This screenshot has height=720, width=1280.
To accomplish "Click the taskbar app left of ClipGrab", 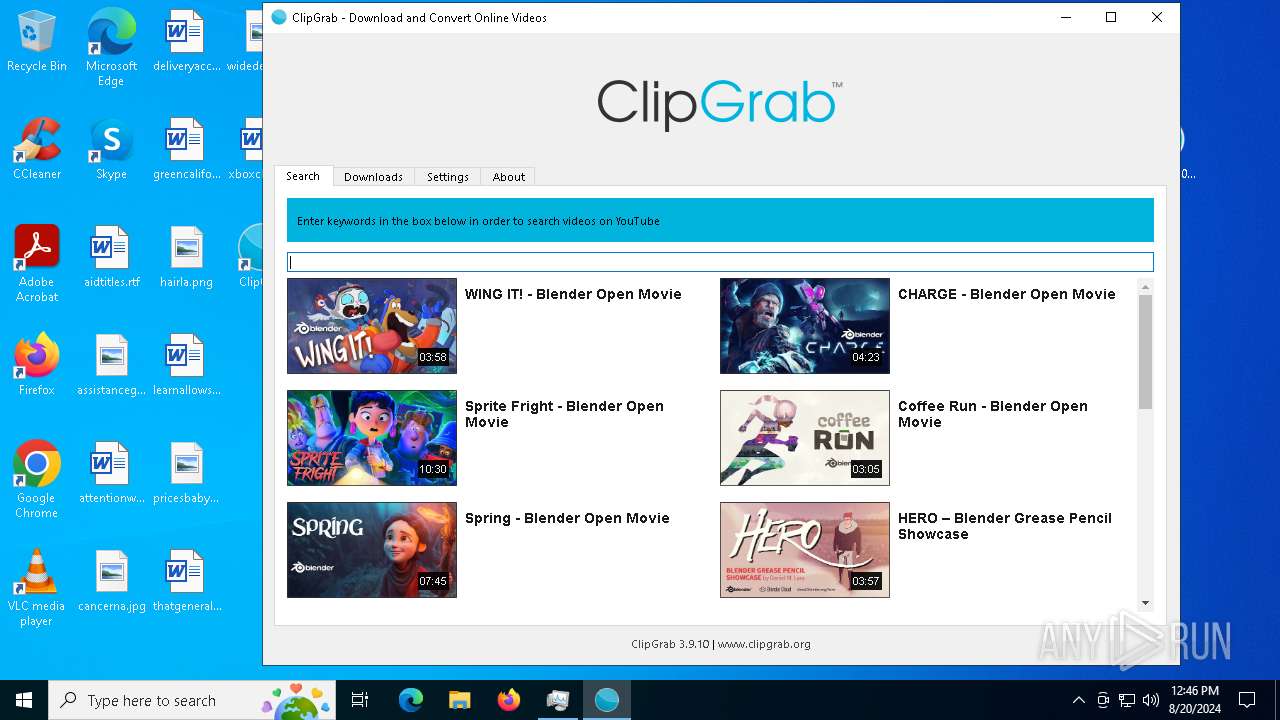I will tap(558, 700).
